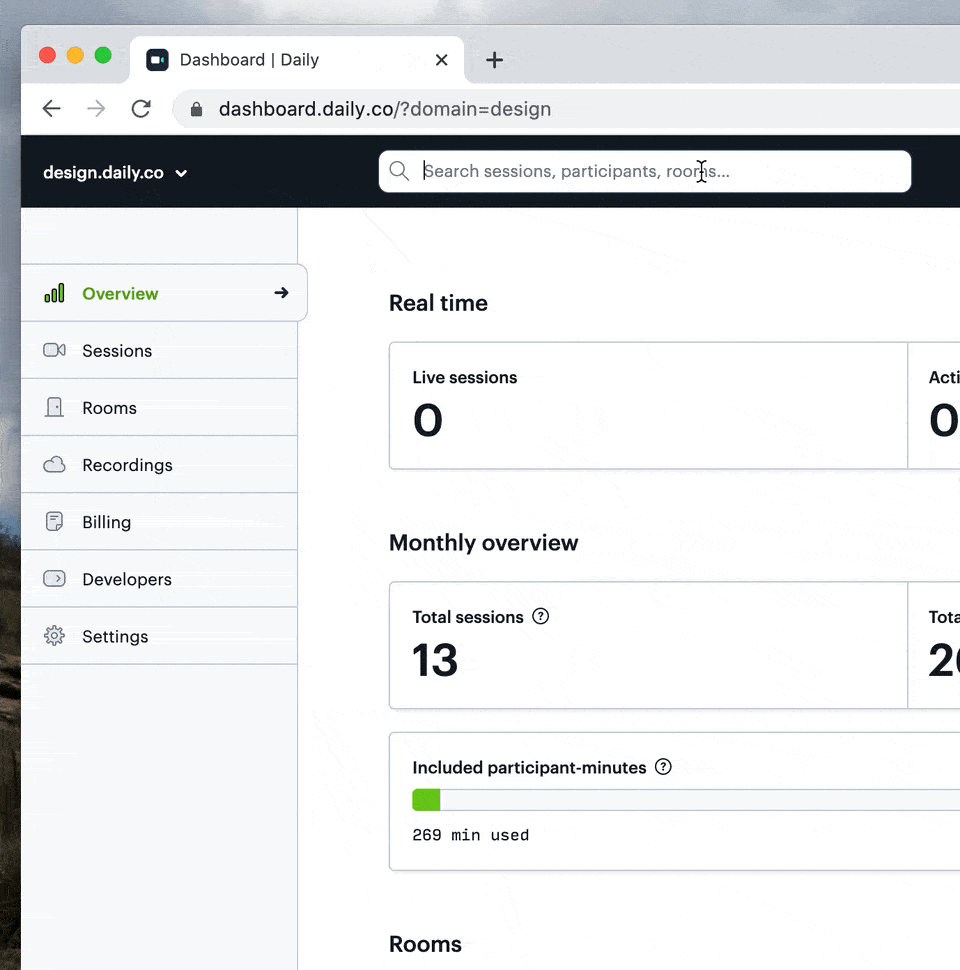Close the Dashboard | Daily tab
Image resolution: width=960 pixels, height=970 pixels.
(x=442, y=60)
